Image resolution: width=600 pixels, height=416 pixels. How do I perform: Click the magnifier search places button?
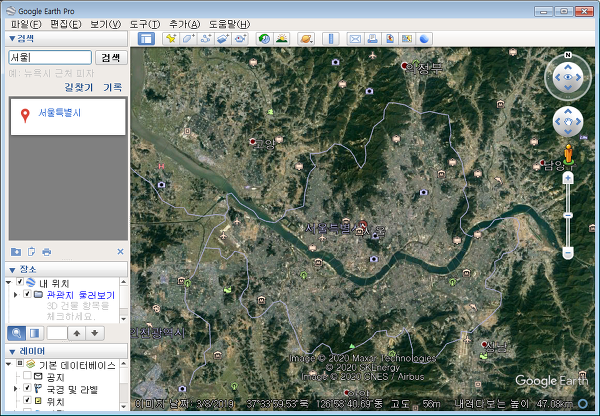(16, 333)
